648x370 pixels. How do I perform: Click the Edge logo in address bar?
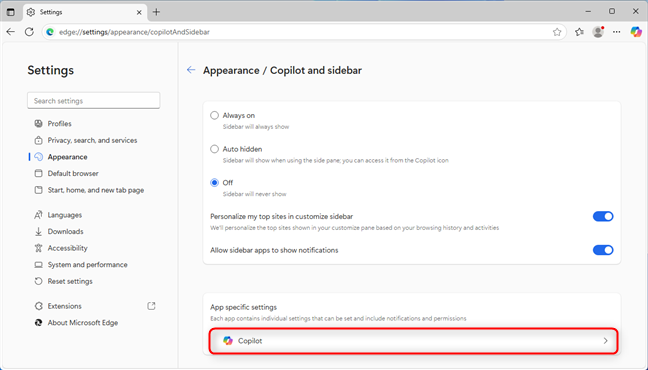point(50,32)
